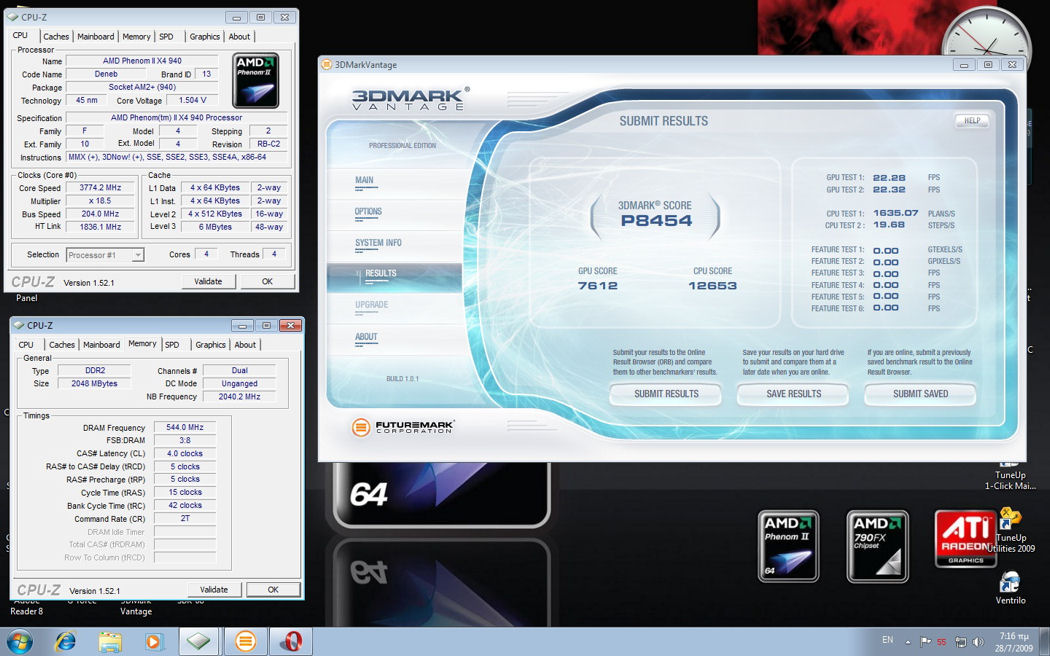Open the Caches tab in the lower CPU-Z window
The width and height of the screenshot is (1050, 656).
click(x=62, y=345)
